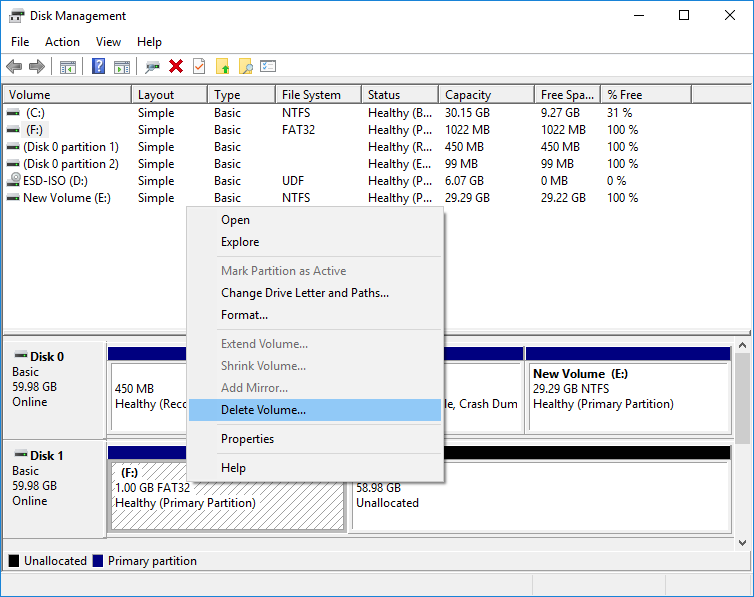Click the (C:) volume drive icon
This screenshot has width=754, height=597.
pos(13,113)
